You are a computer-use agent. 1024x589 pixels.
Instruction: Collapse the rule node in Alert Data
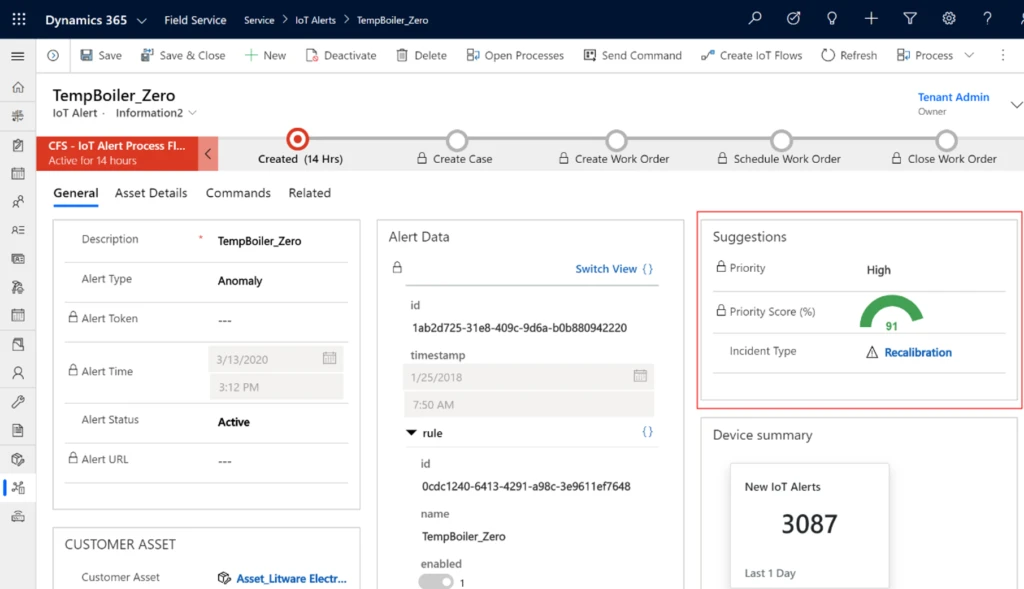[410, 432]
